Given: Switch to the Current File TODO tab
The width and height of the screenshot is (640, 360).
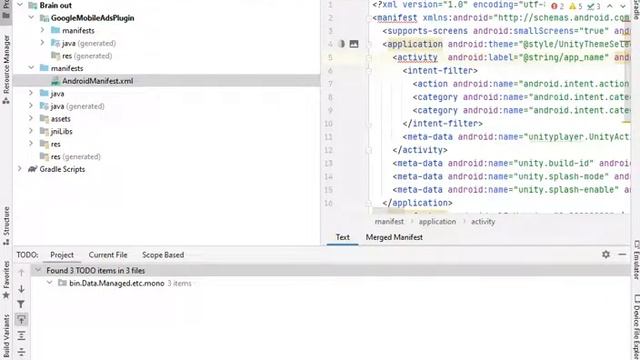Looking at the screenshot, I should [x=108, y=255].
